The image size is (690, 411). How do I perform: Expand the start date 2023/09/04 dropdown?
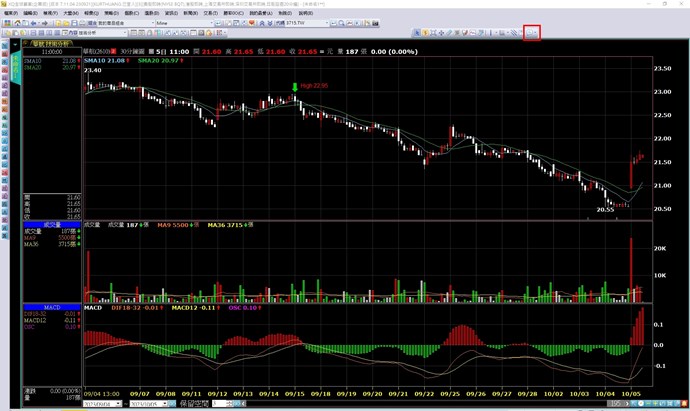click(119, 405)
